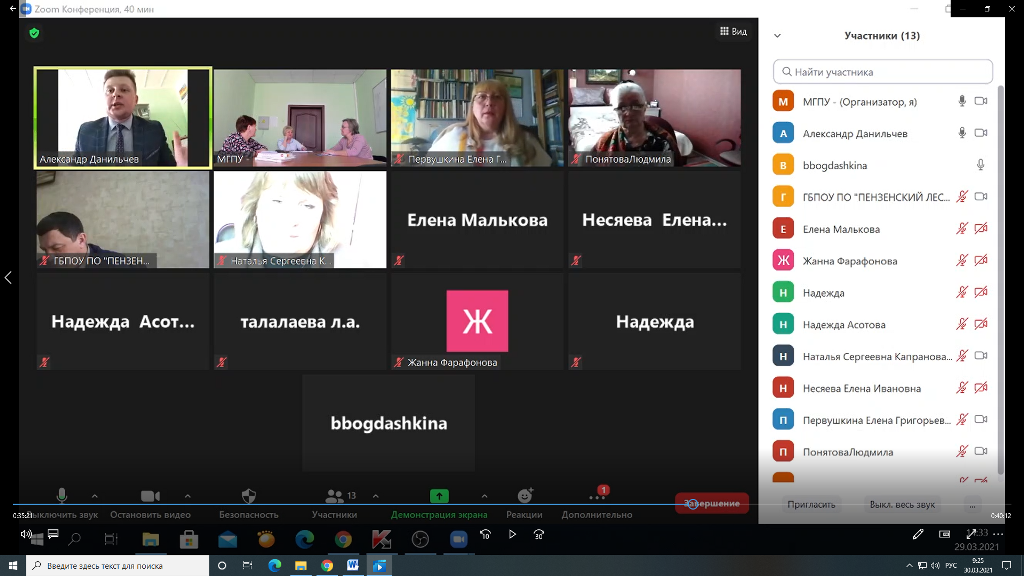
Task: Open Reactions (Реакции) smiley icon
Action: click(x=525, y=496)
